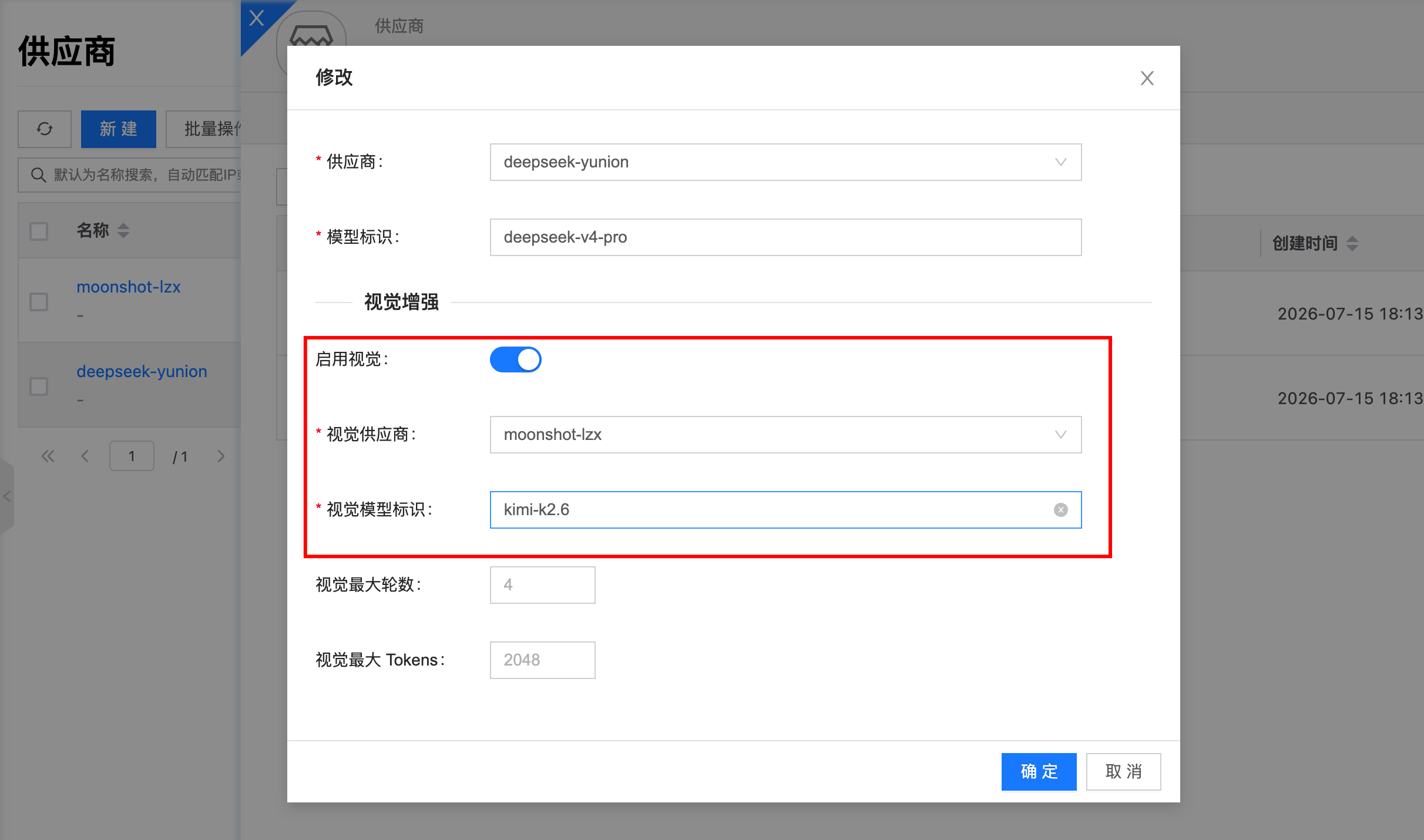
Task: Check the moonshot-lzx row checkbox
Action: pos(39,302)
